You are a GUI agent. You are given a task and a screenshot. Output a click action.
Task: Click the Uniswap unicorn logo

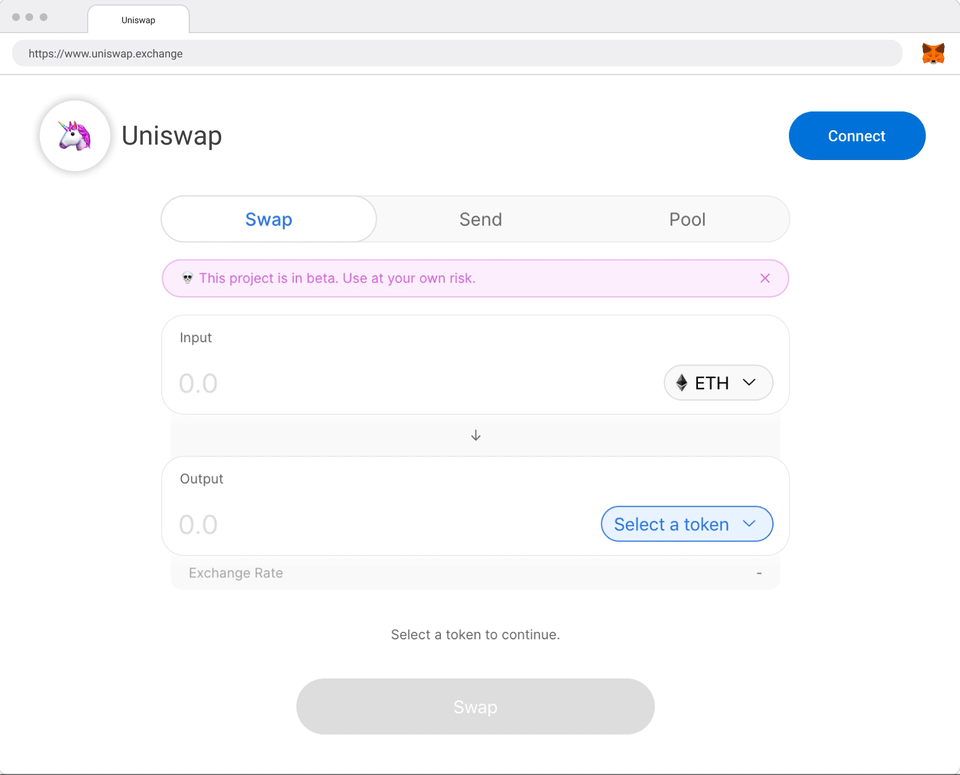point(75,136)
